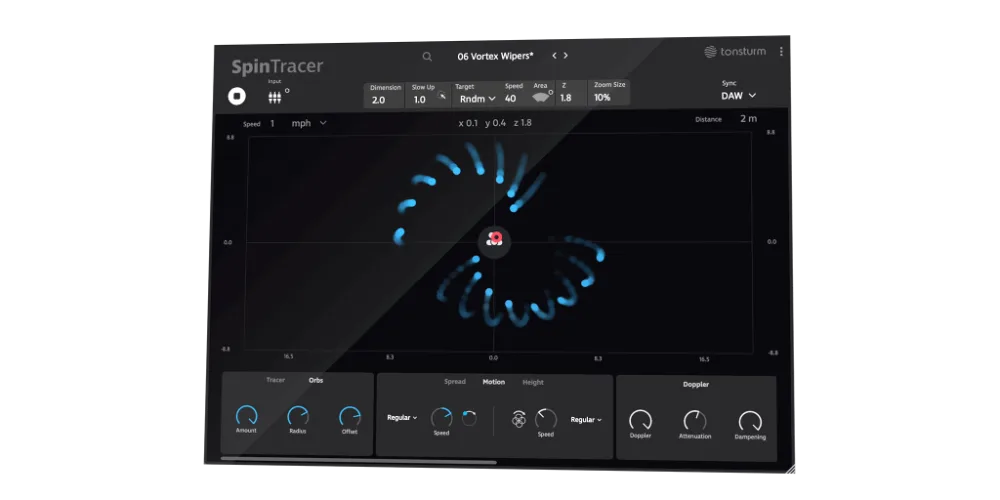
Task: Click the Slow Up value 1.0
Action: pos(419,99)
